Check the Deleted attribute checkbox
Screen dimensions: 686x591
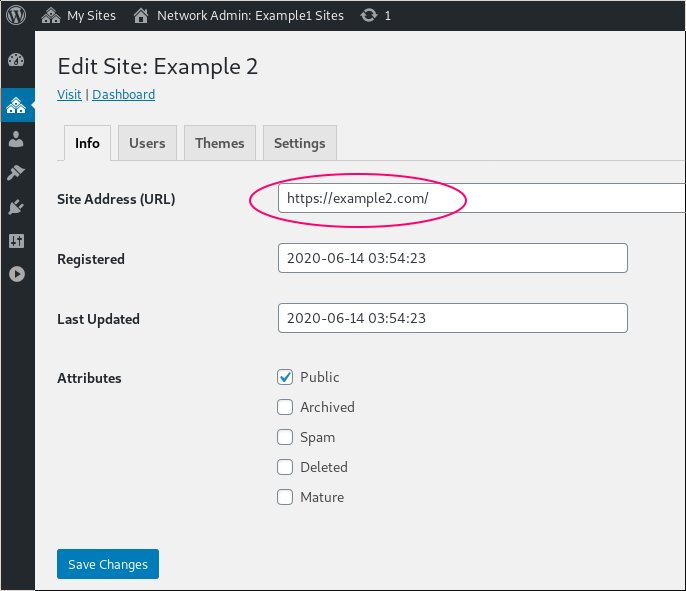point(285,467)
